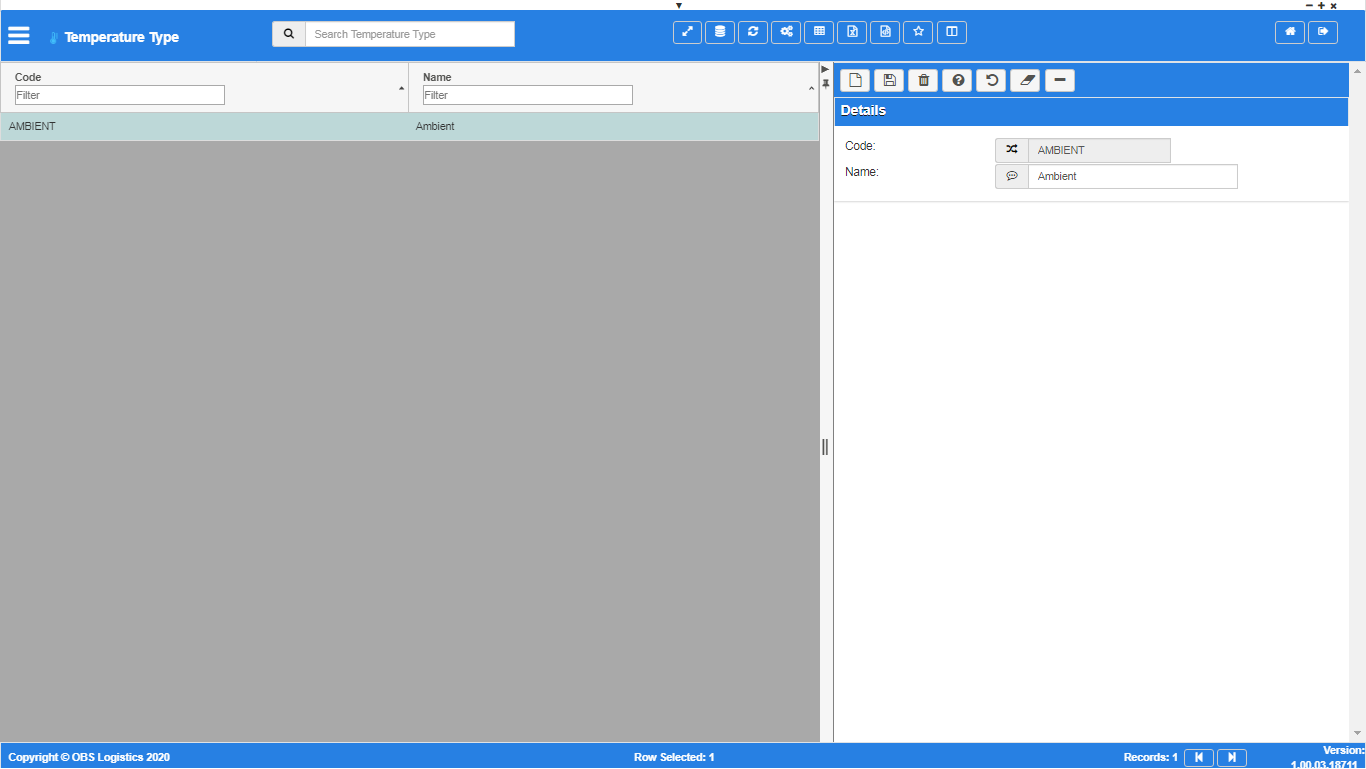1366x769 pixels.
Task: Click the Temperature Type page title
Action: (122, 37)
